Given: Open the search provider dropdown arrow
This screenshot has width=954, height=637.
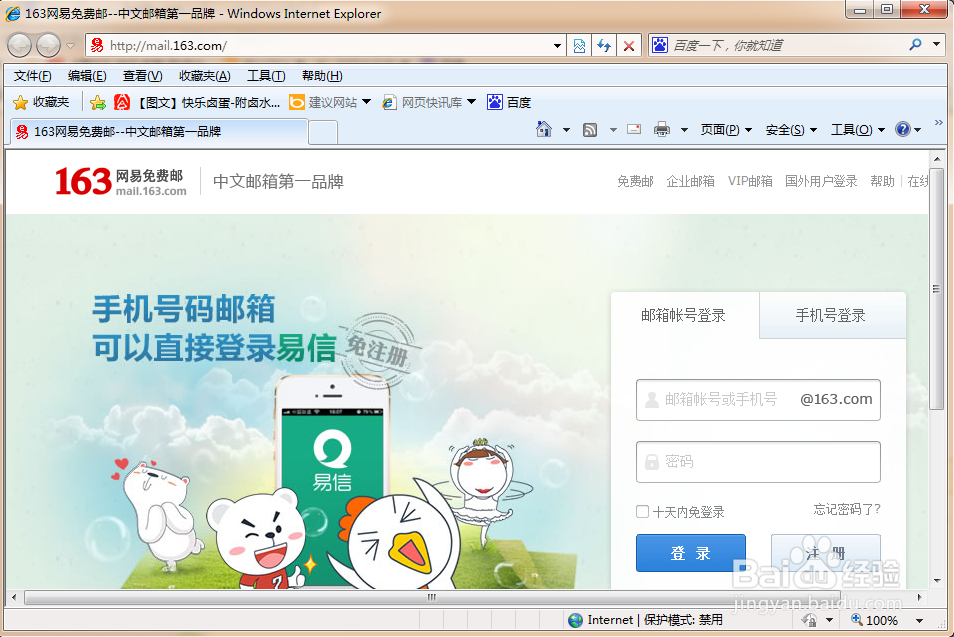Looking at the screenshot, I should (x=937, y=44).
